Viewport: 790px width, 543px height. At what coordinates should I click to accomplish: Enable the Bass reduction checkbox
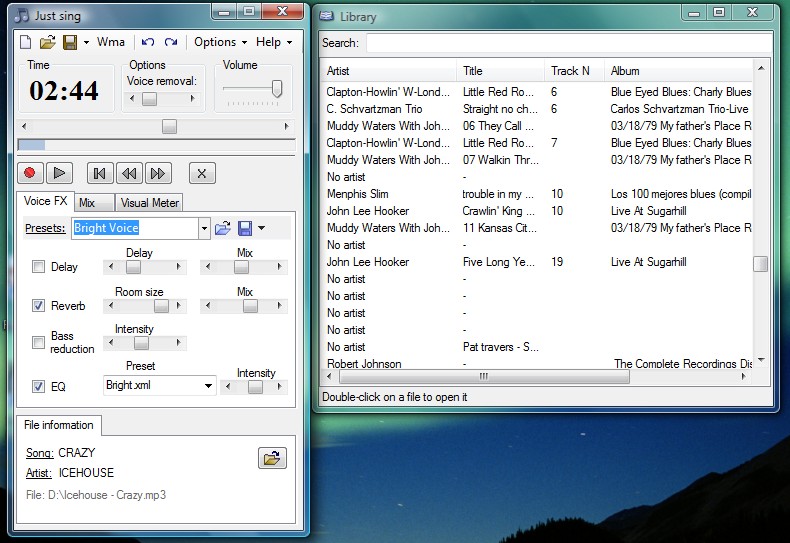39,342
